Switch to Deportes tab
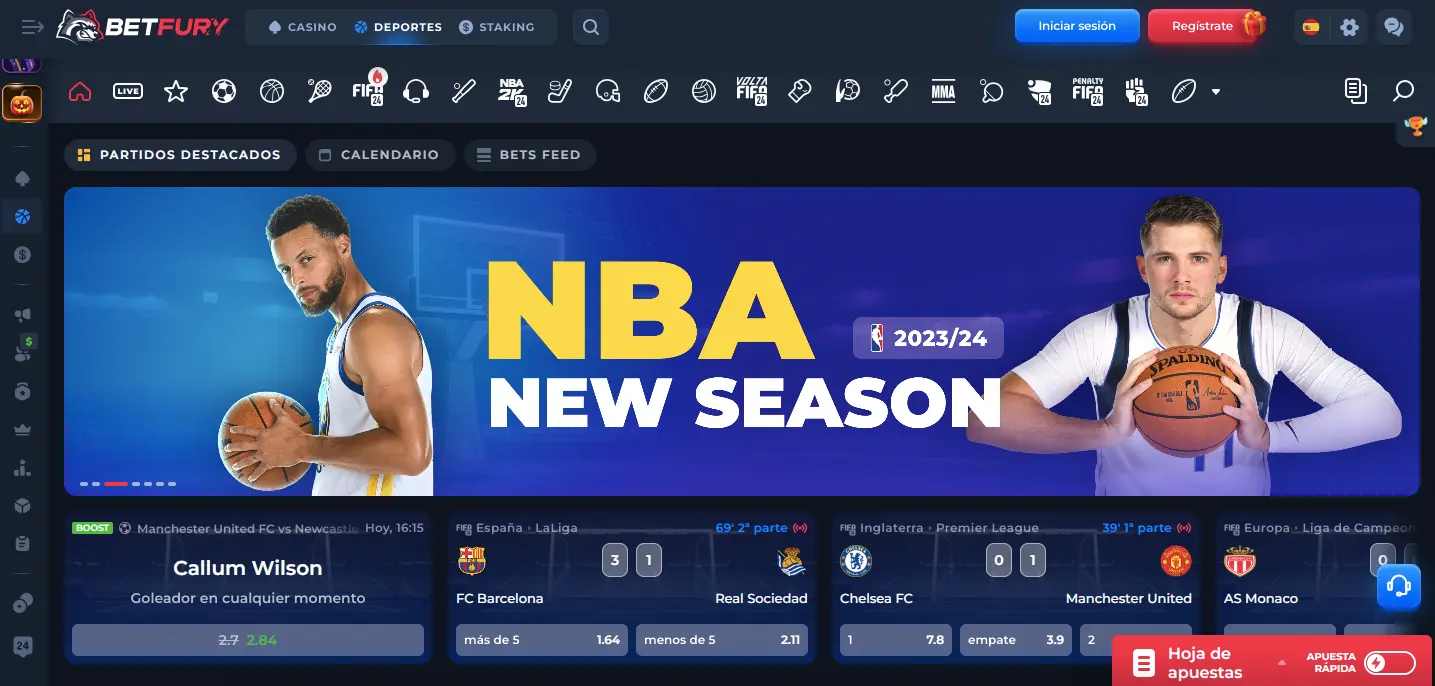1435x686 pixels. click(398, 27)
